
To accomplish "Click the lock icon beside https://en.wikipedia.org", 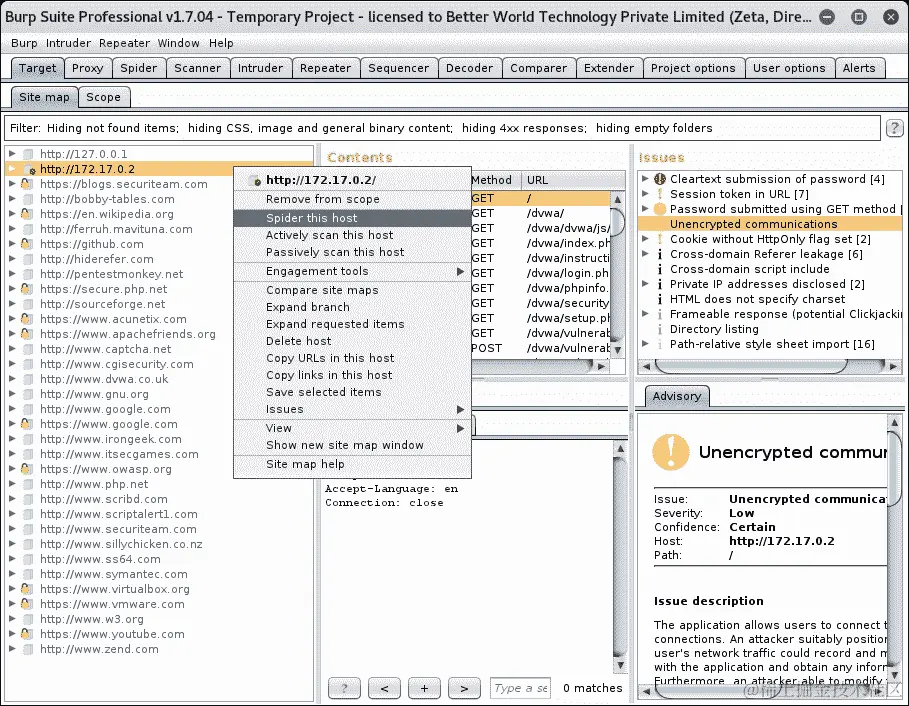I will coord(27,214).
